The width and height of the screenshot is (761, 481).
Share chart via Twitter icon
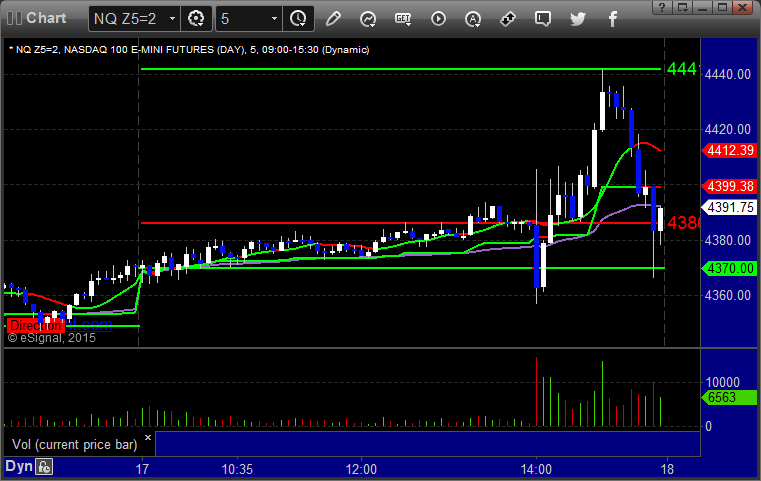point(578,19)
